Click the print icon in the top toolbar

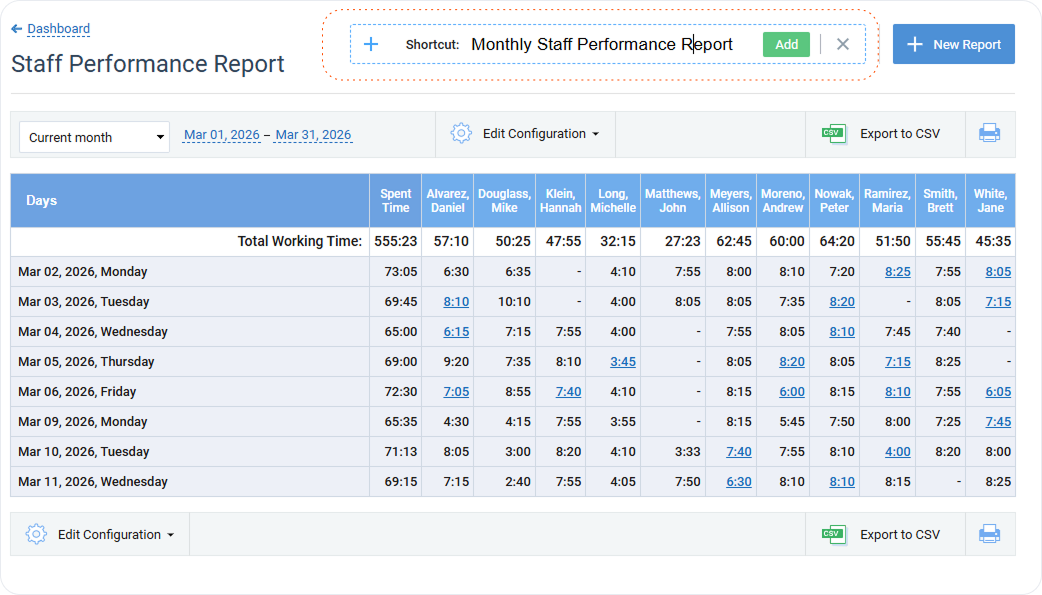click(x=989, y=133)
